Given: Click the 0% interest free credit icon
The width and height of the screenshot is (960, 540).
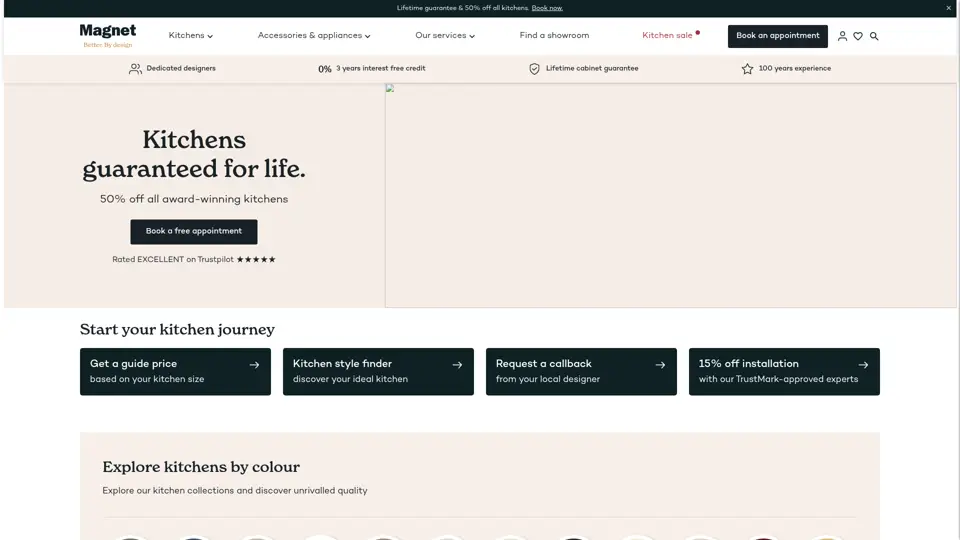Looking at the screenshot, I should [324, 69].
